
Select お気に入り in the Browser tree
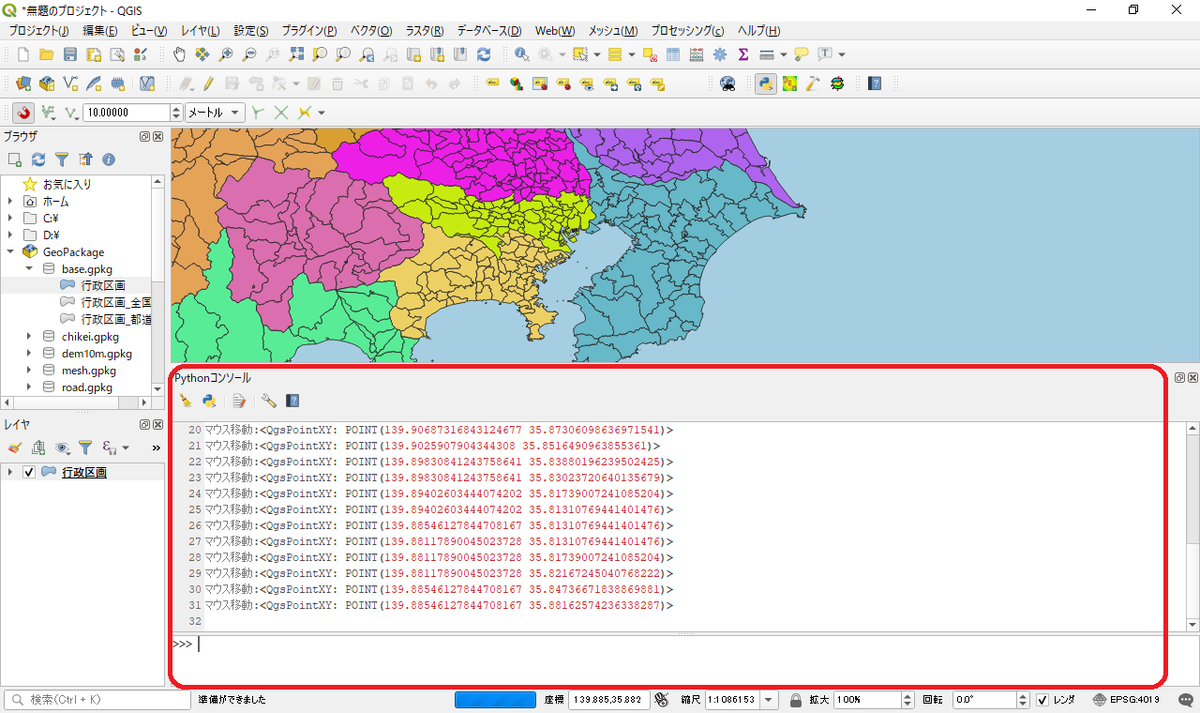67,184
